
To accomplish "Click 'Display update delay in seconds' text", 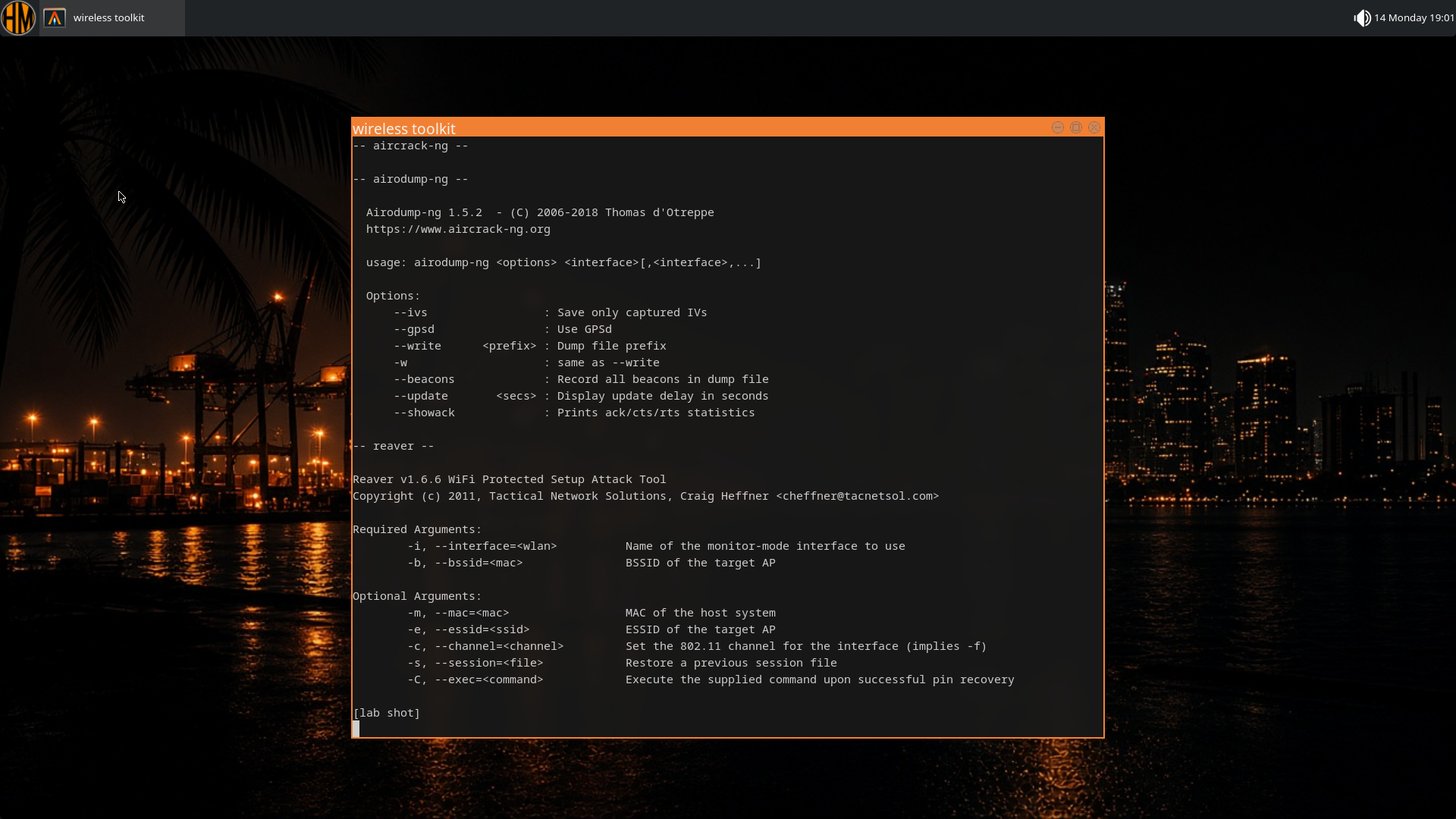I will coord(663,396).
